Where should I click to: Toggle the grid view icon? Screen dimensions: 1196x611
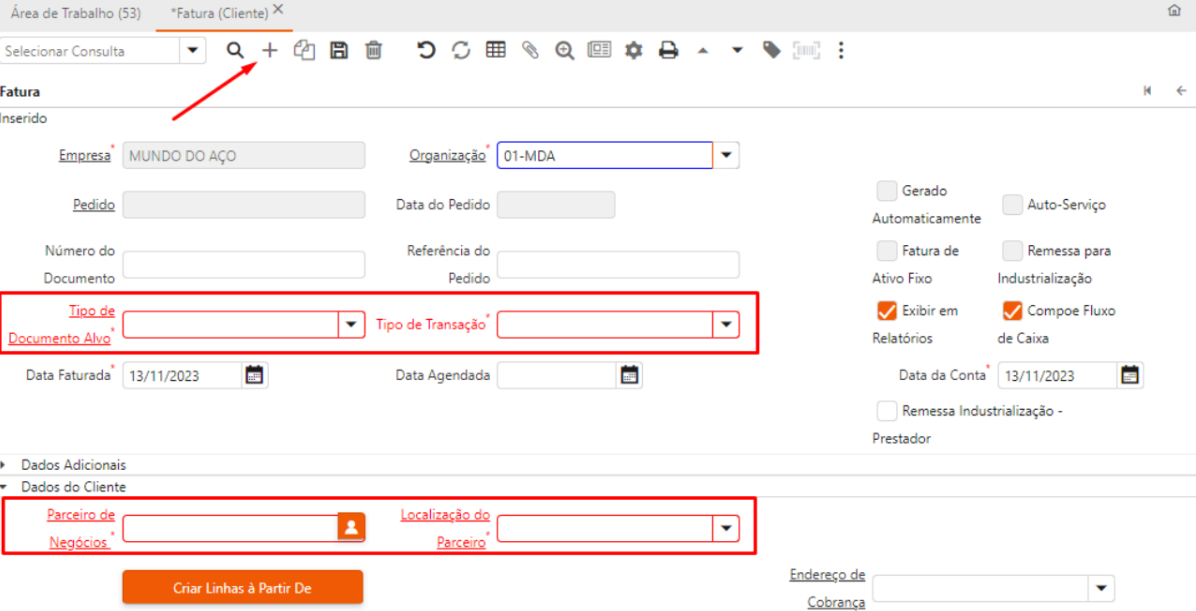tap(496, 50)
